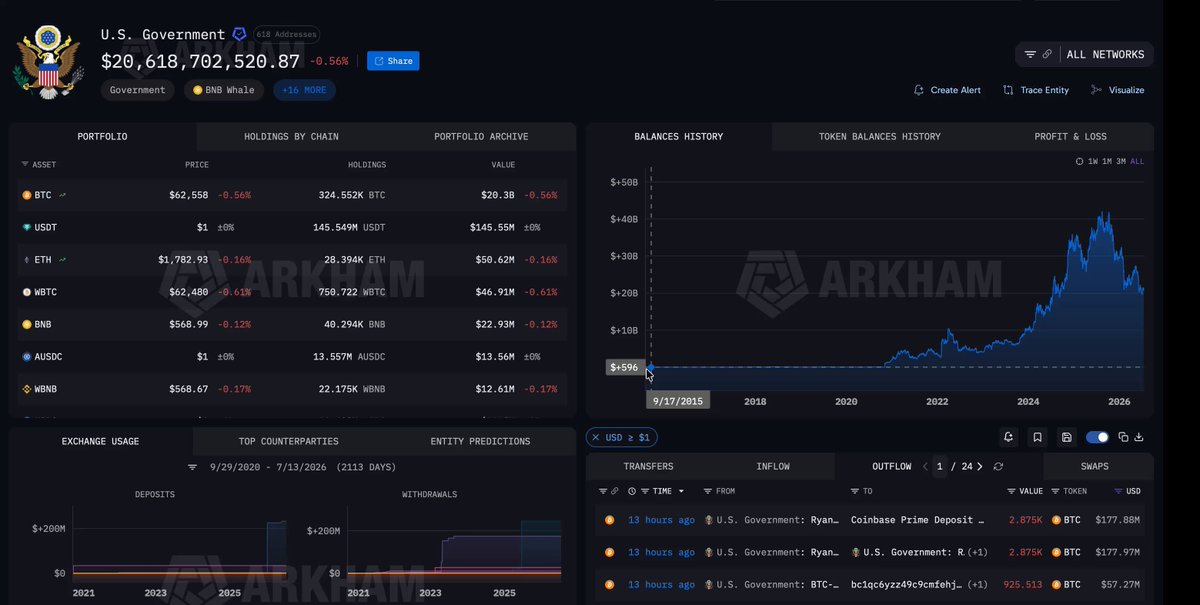
Task: Click Create Alert
Action: click(x=947, y=90)
